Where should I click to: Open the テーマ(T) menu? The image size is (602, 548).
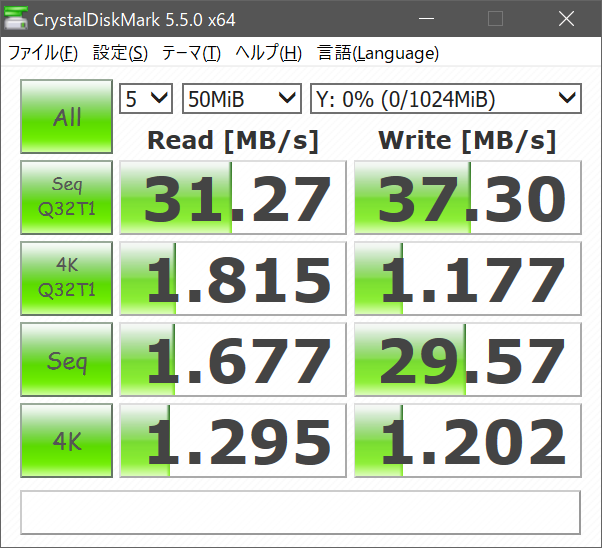point(191,53)
